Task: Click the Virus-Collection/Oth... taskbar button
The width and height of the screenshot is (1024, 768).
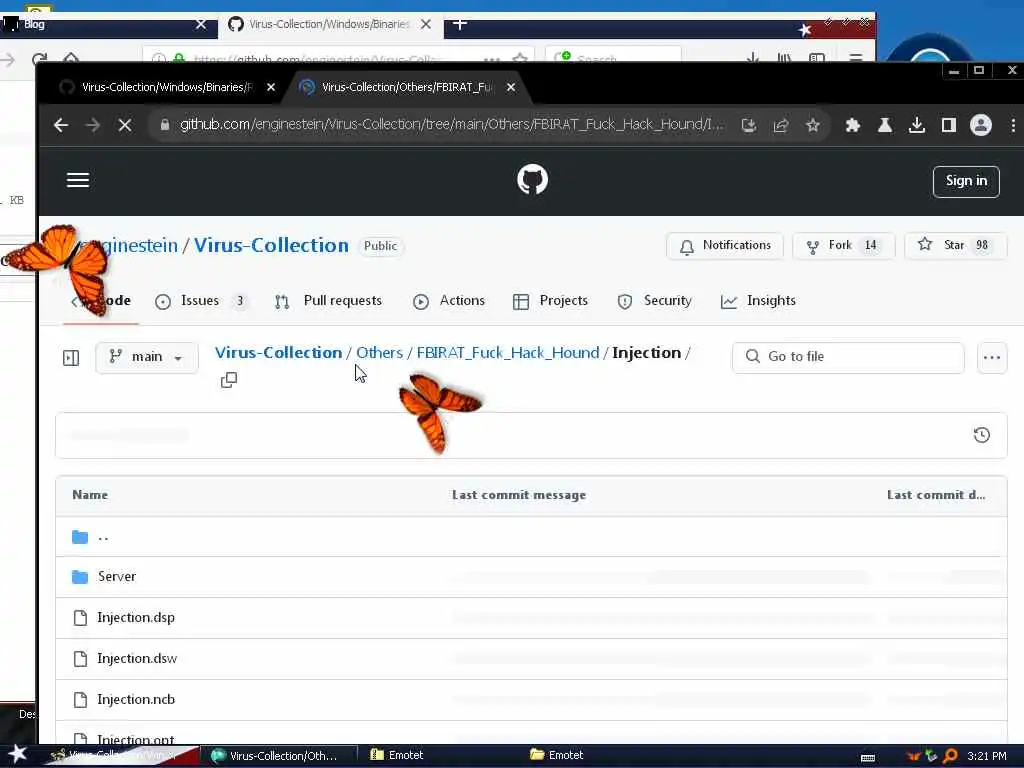Action: click(x=278, y=756)
